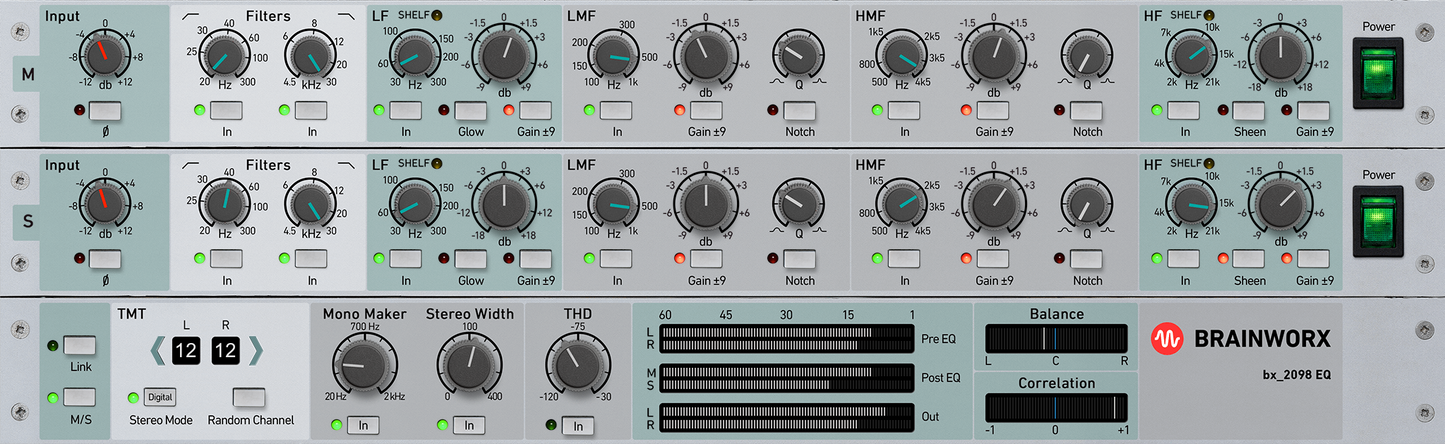
Task: Click TMT right chevron arrow
Action: coord(254,351)
